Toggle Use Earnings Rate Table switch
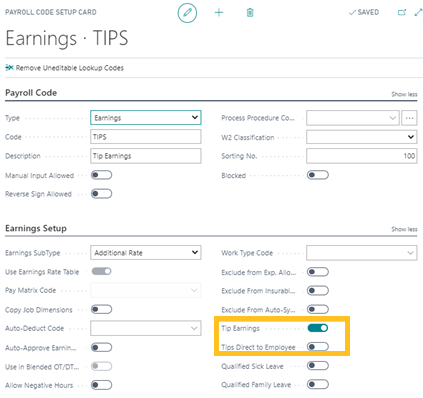 click(101, 271)
